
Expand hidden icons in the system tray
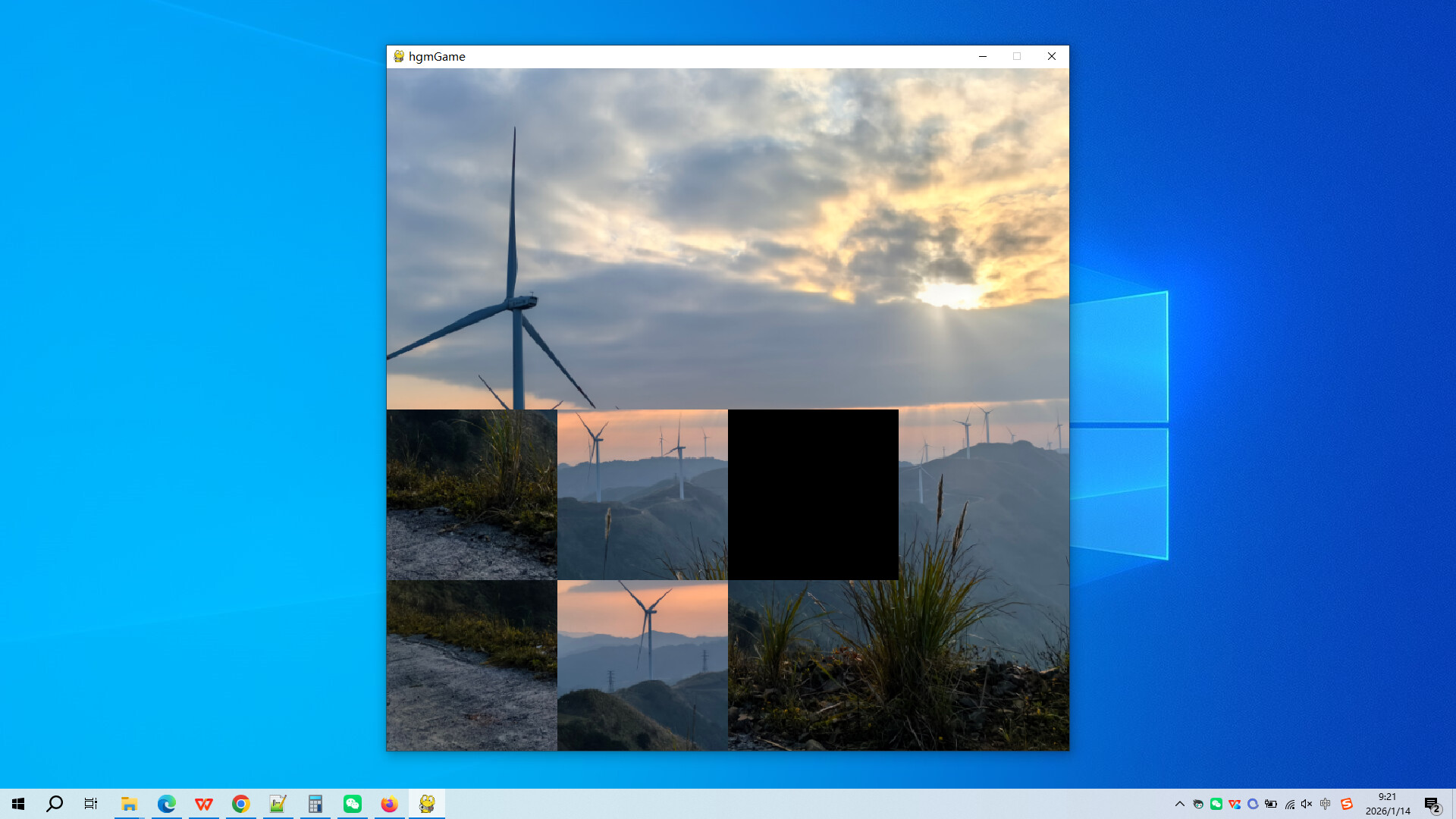(1181, 803)
